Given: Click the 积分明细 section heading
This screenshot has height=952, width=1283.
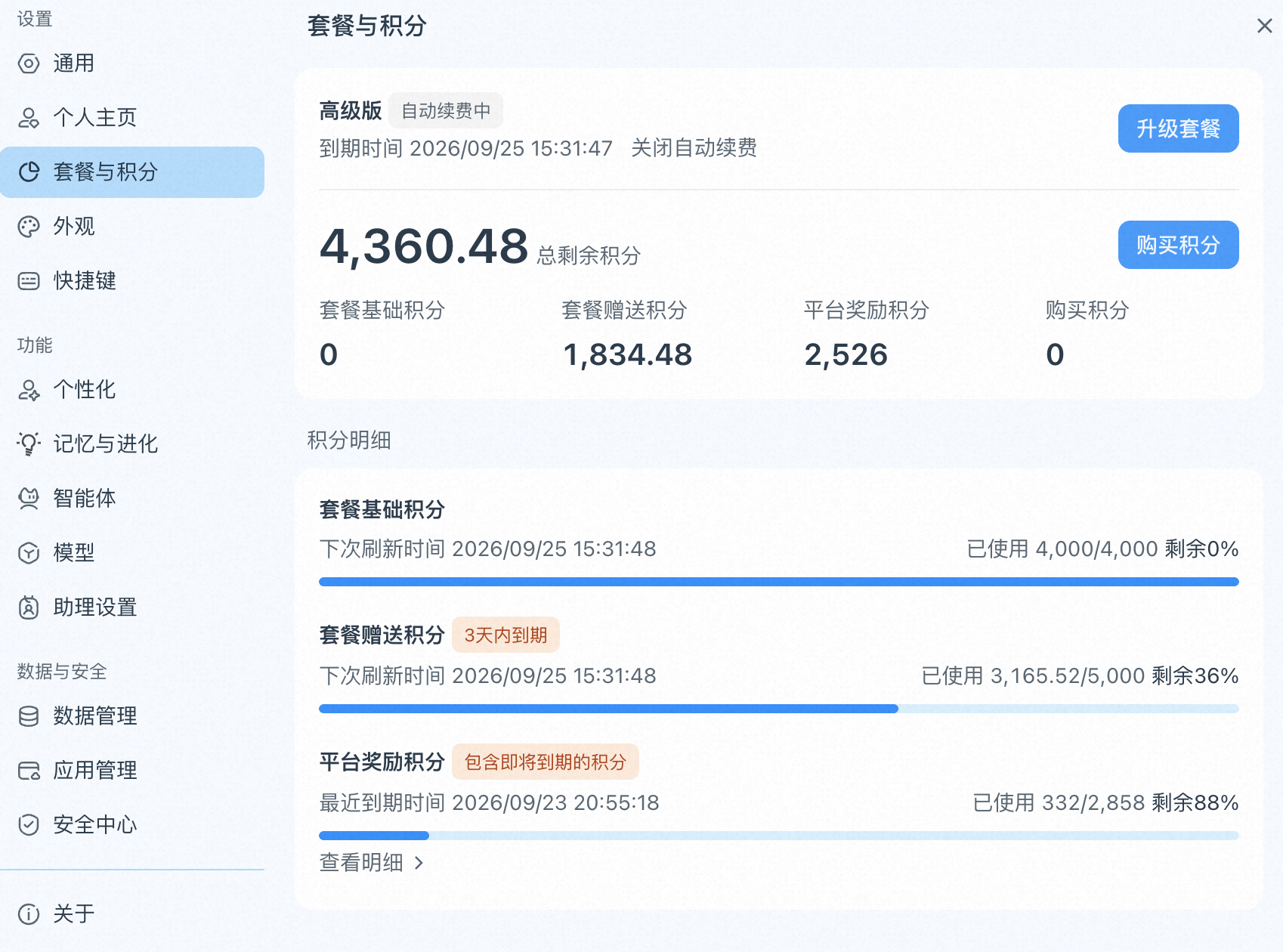Looking at the screenshot, I should pos(349,440).
